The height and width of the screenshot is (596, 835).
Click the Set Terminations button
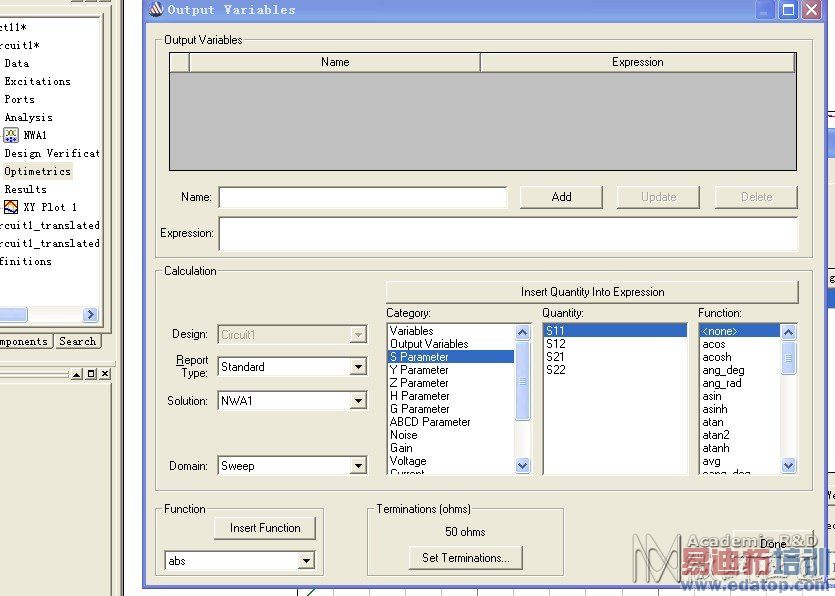[x=465, y=558]
